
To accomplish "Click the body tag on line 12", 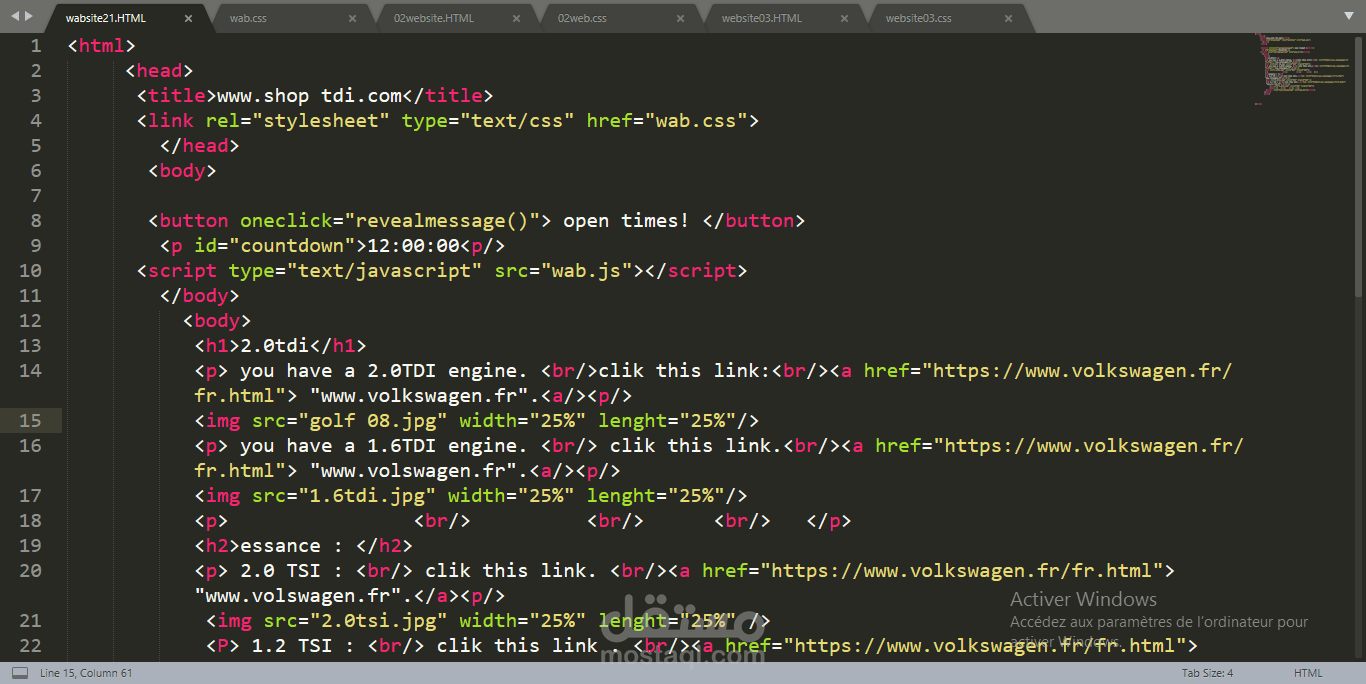I will tap(217, 321).
